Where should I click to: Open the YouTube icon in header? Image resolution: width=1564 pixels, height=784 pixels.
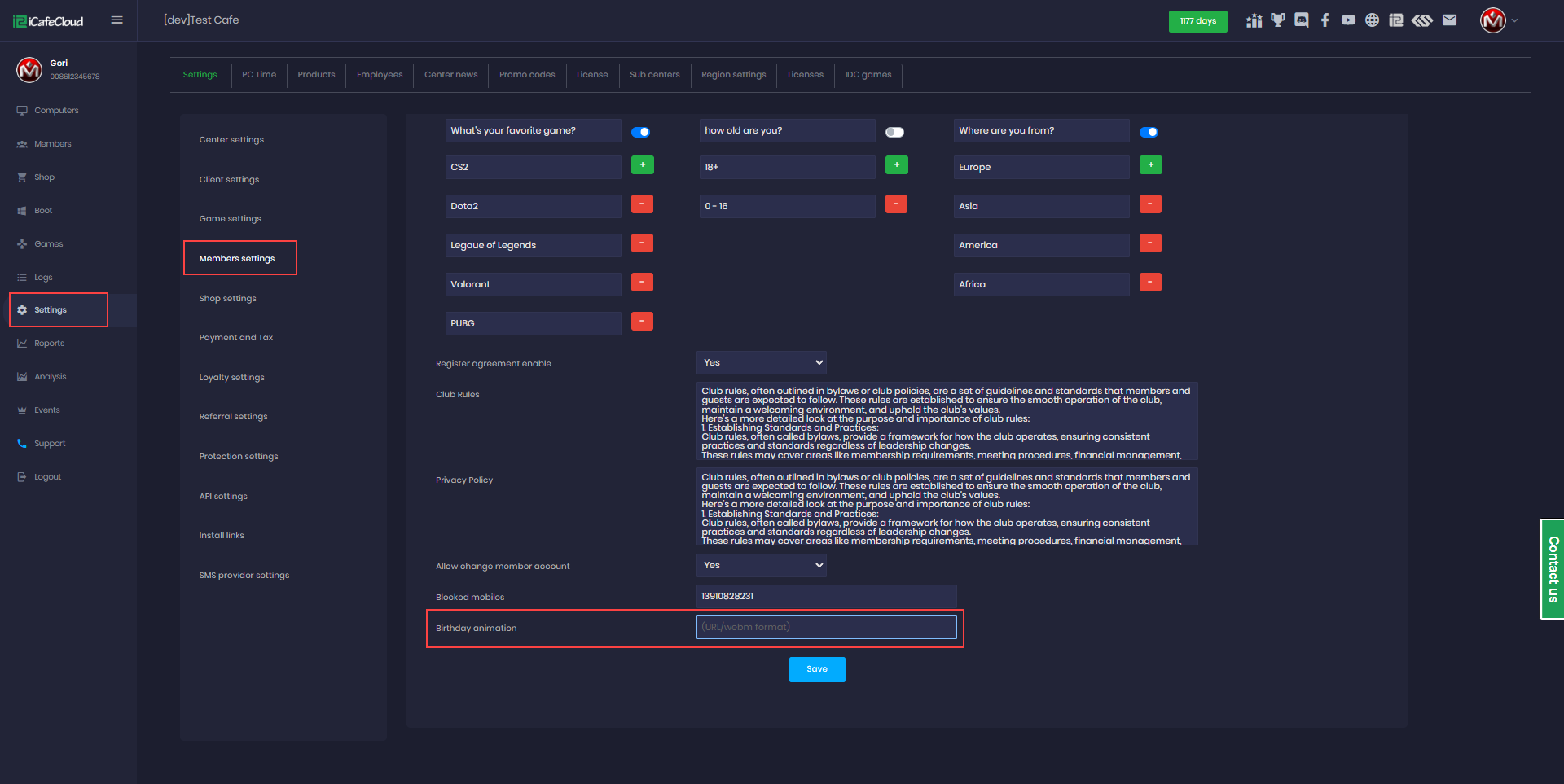coord(1349,20)
